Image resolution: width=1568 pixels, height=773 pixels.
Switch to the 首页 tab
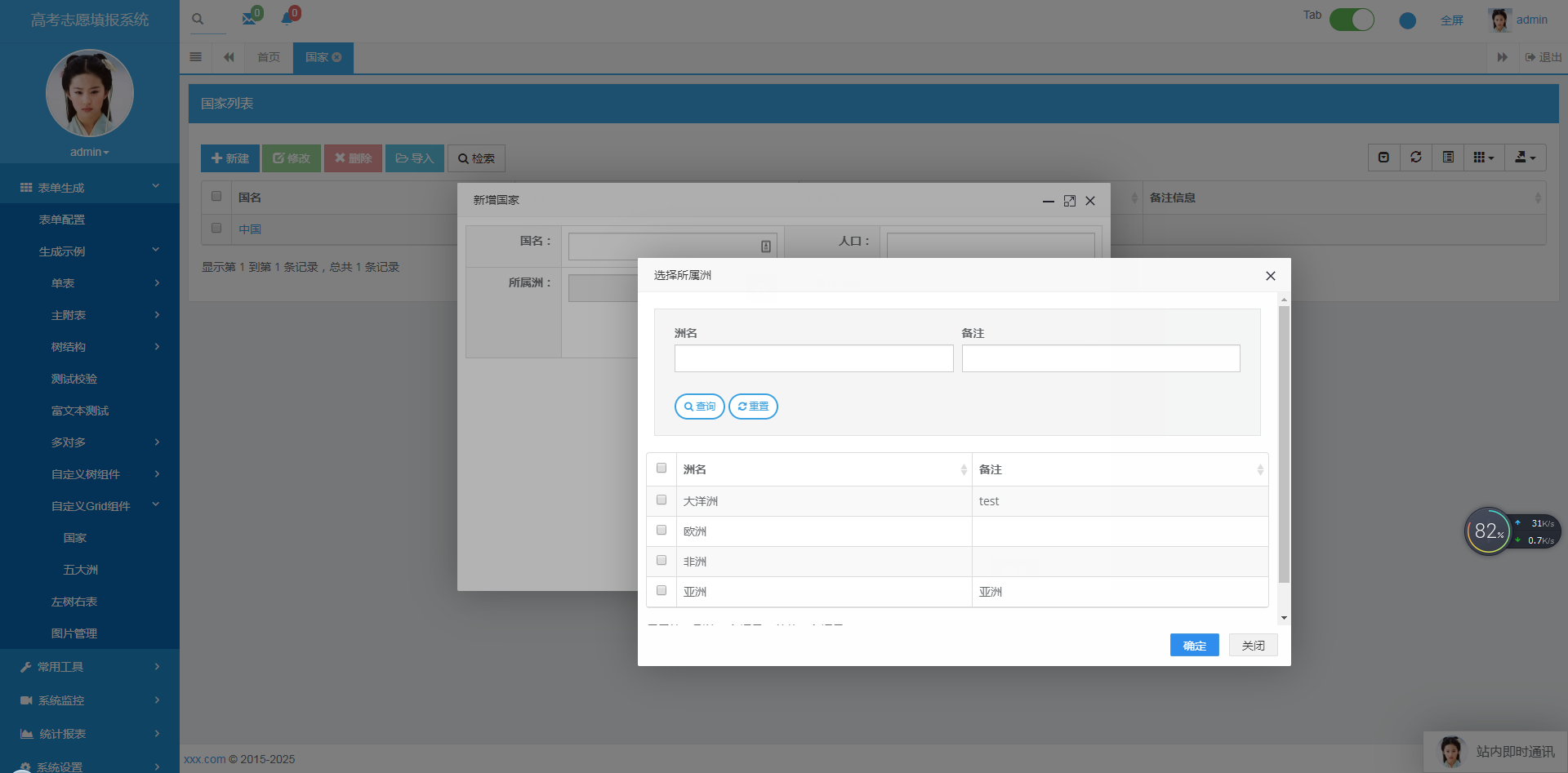coord(268,57)
